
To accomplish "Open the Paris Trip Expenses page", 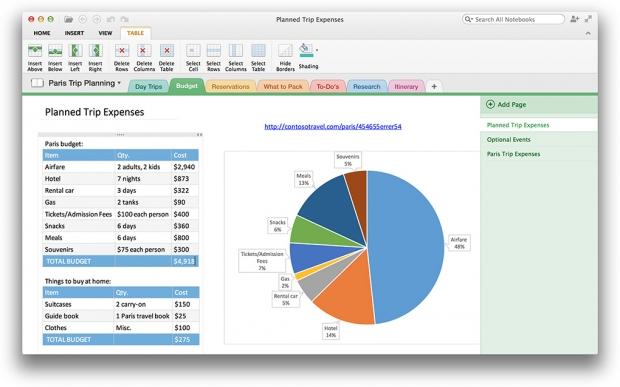I will pos(539,154).
